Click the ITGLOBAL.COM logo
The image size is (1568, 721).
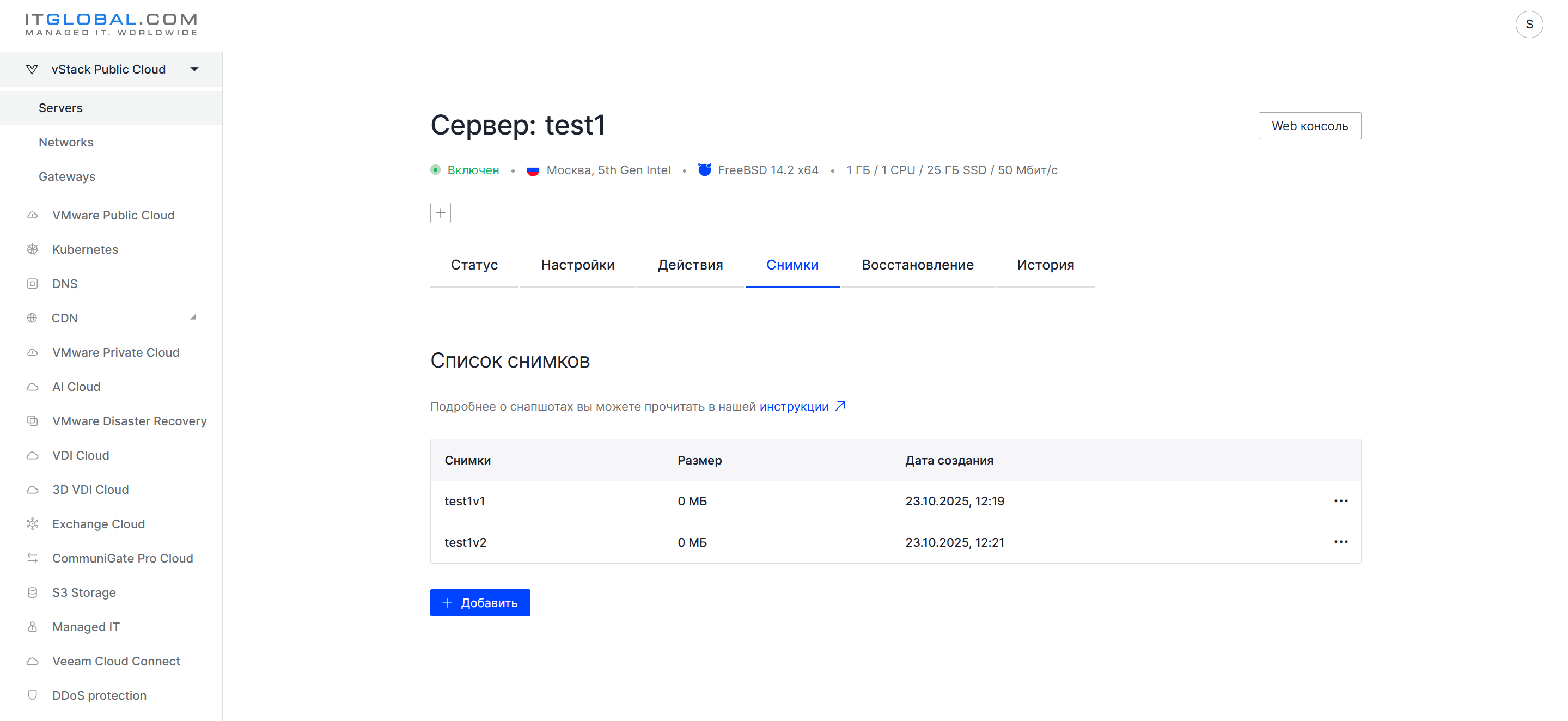tap(112, 25)
